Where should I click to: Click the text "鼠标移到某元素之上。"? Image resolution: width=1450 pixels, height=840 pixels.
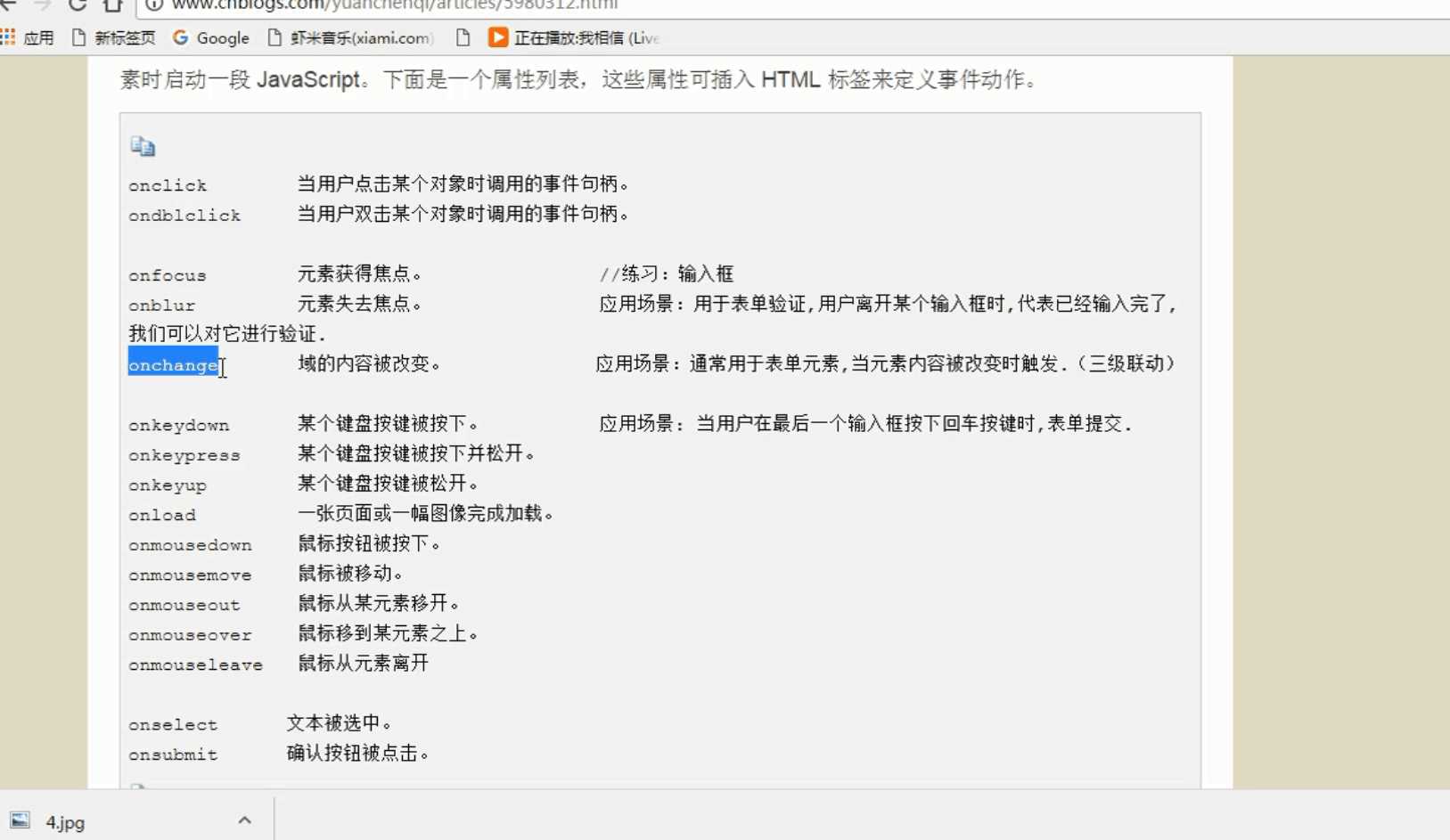click(x=389, y=633)
